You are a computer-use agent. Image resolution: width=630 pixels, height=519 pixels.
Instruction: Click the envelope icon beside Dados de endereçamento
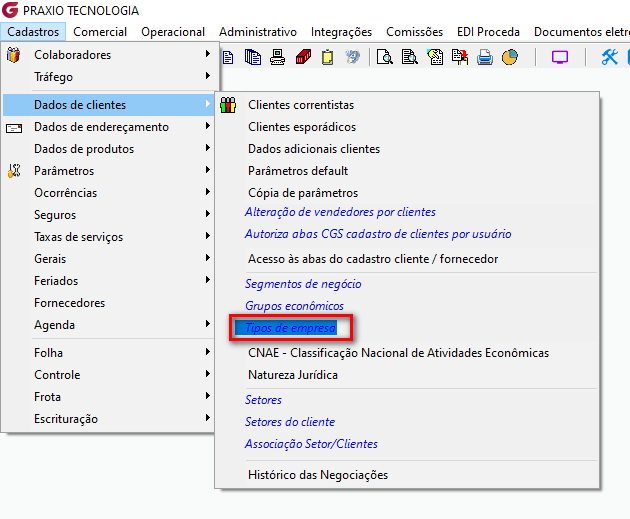14,128
